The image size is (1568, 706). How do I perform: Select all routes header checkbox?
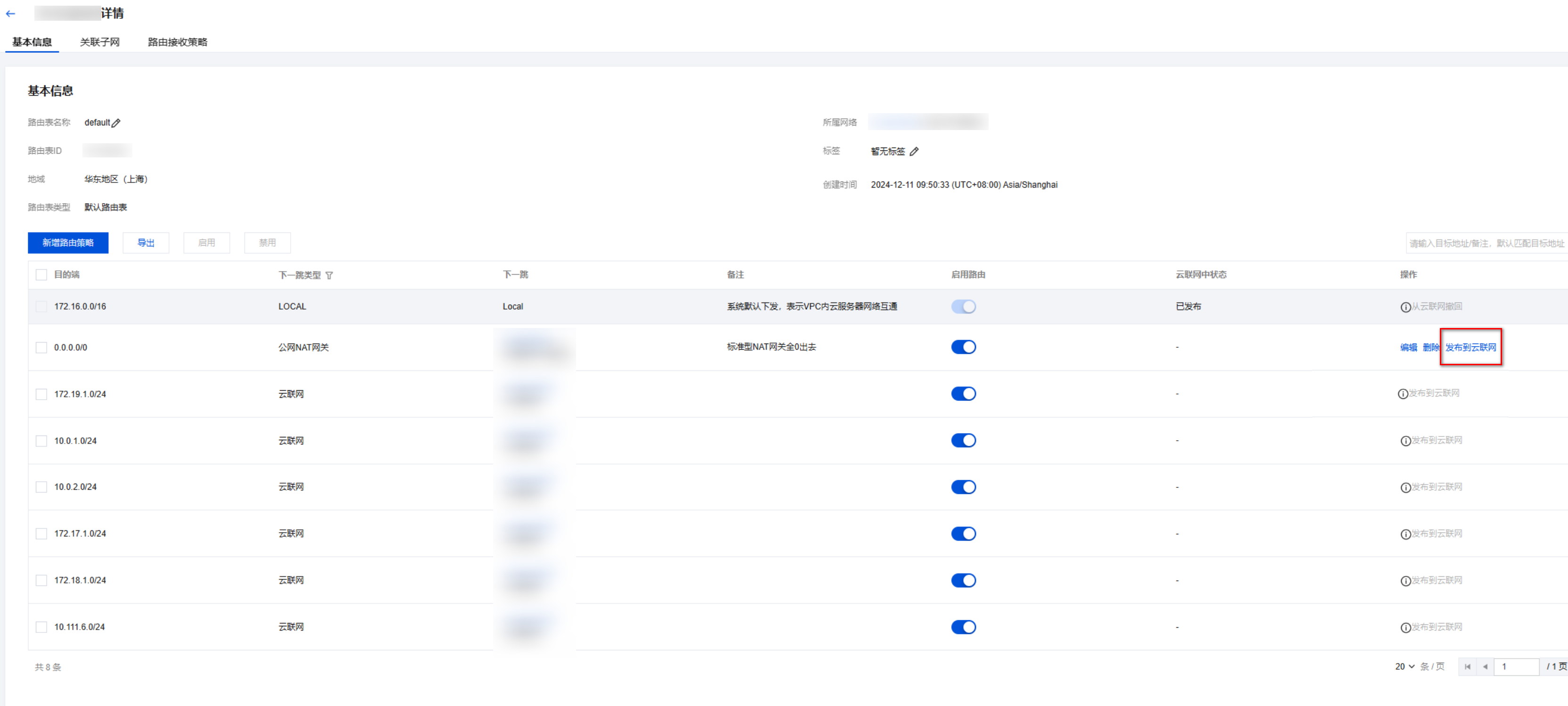pos(41,275)
